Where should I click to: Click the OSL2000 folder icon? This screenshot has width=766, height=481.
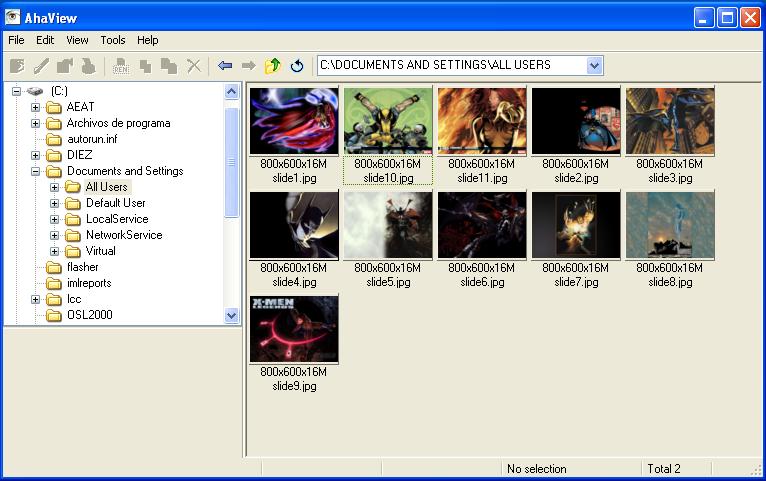[54, 315]
